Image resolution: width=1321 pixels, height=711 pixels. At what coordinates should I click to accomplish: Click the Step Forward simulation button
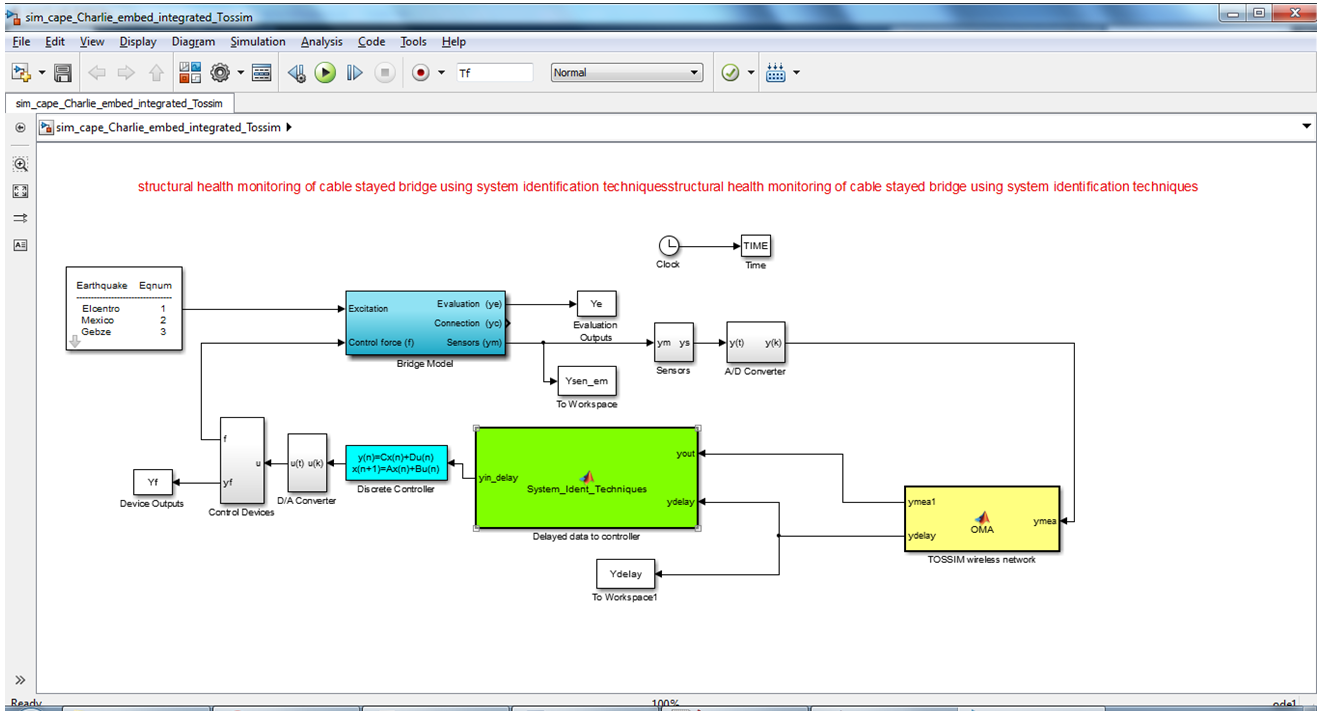pyautogui.click(x=354, y=73)
